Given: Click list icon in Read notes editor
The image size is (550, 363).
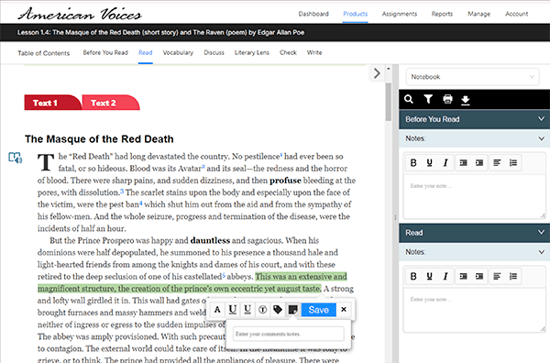Looking at the screenshot, I should point(513,276).
